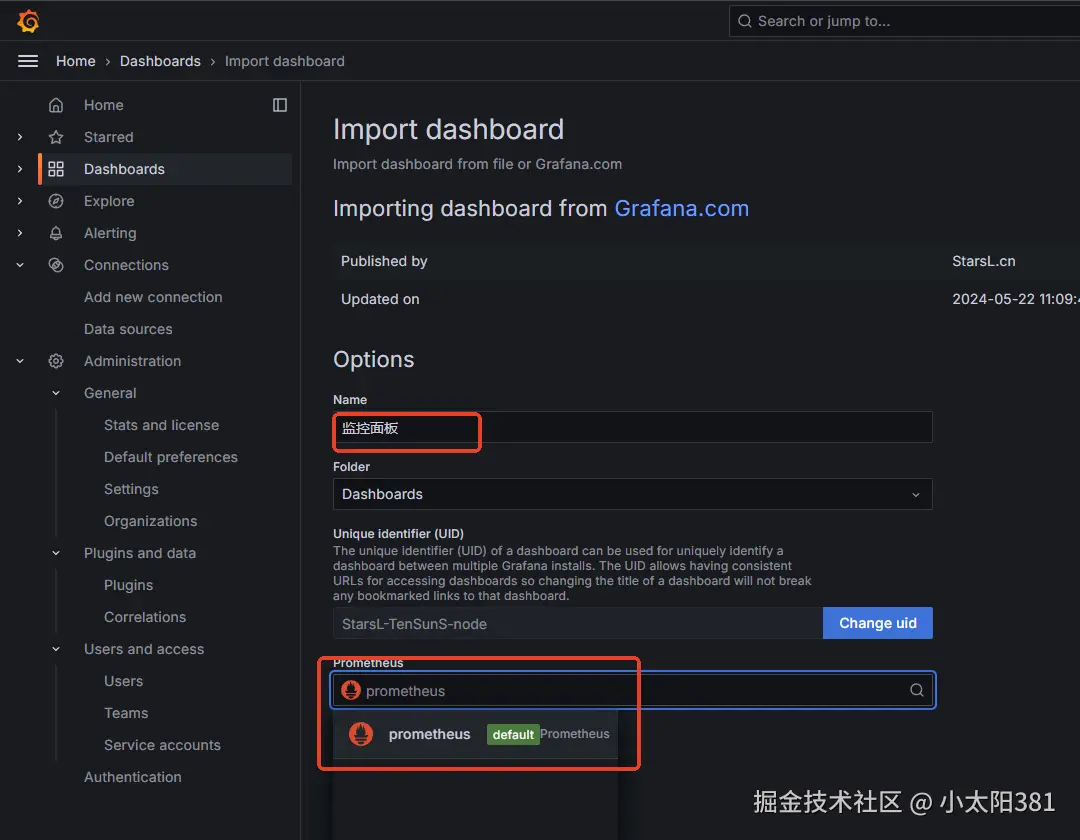This screenshot has height=840, width=1080.
Task: Open Plugins page in sidebar
Action: 128,585
